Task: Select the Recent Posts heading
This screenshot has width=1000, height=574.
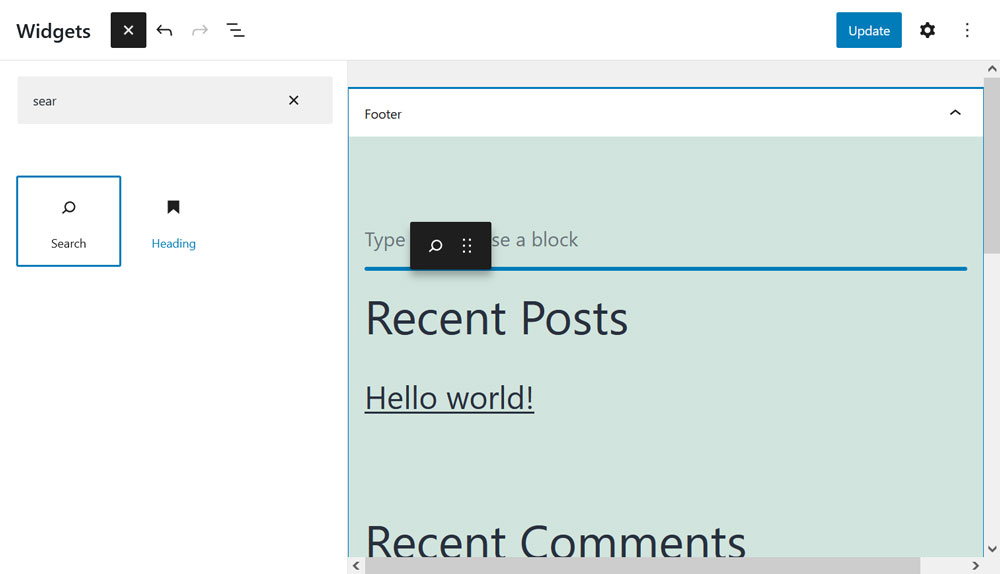Action: [x=496, y=318]
